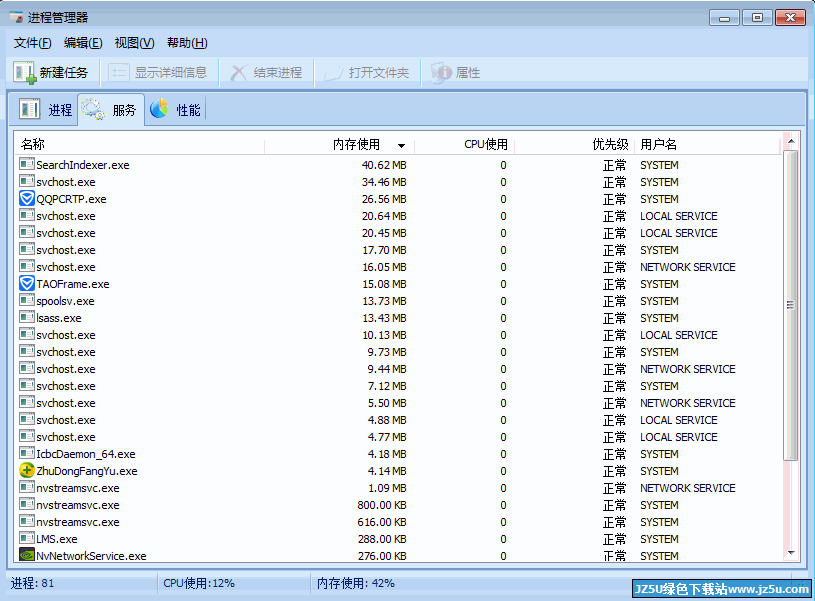Image resolution: width=815 pixels, height=601 pixels.
Task: Click the 属性 info icon
Action: pyautogui.click(x=441, y=73)
